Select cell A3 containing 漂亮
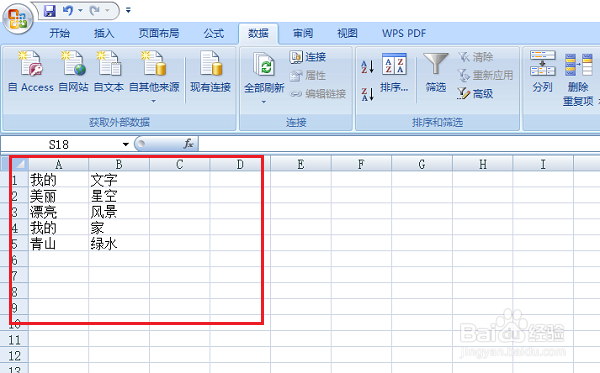 click(x=58, y=212)
